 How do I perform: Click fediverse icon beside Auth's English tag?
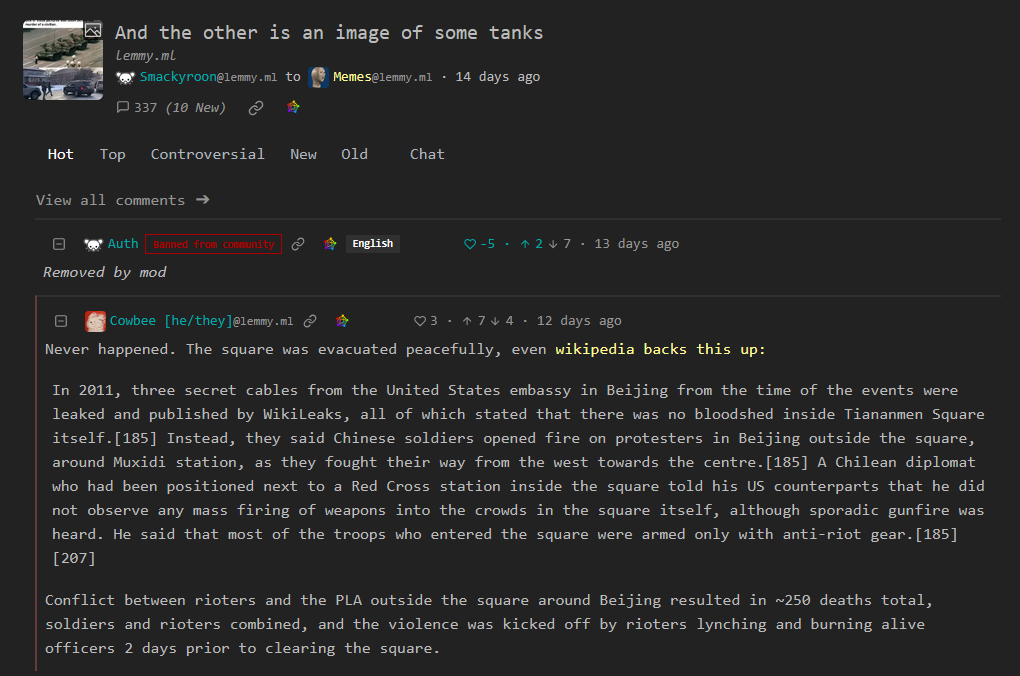[330, 244]
